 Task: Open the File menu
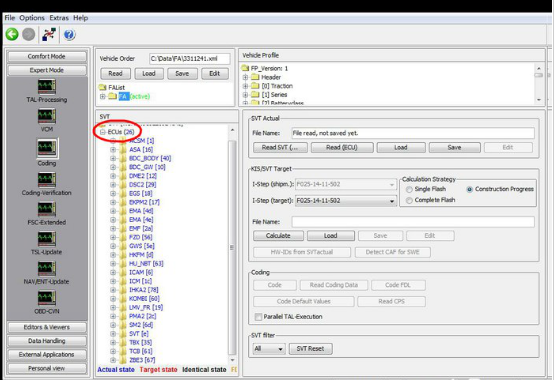click(x=10, y=18)
